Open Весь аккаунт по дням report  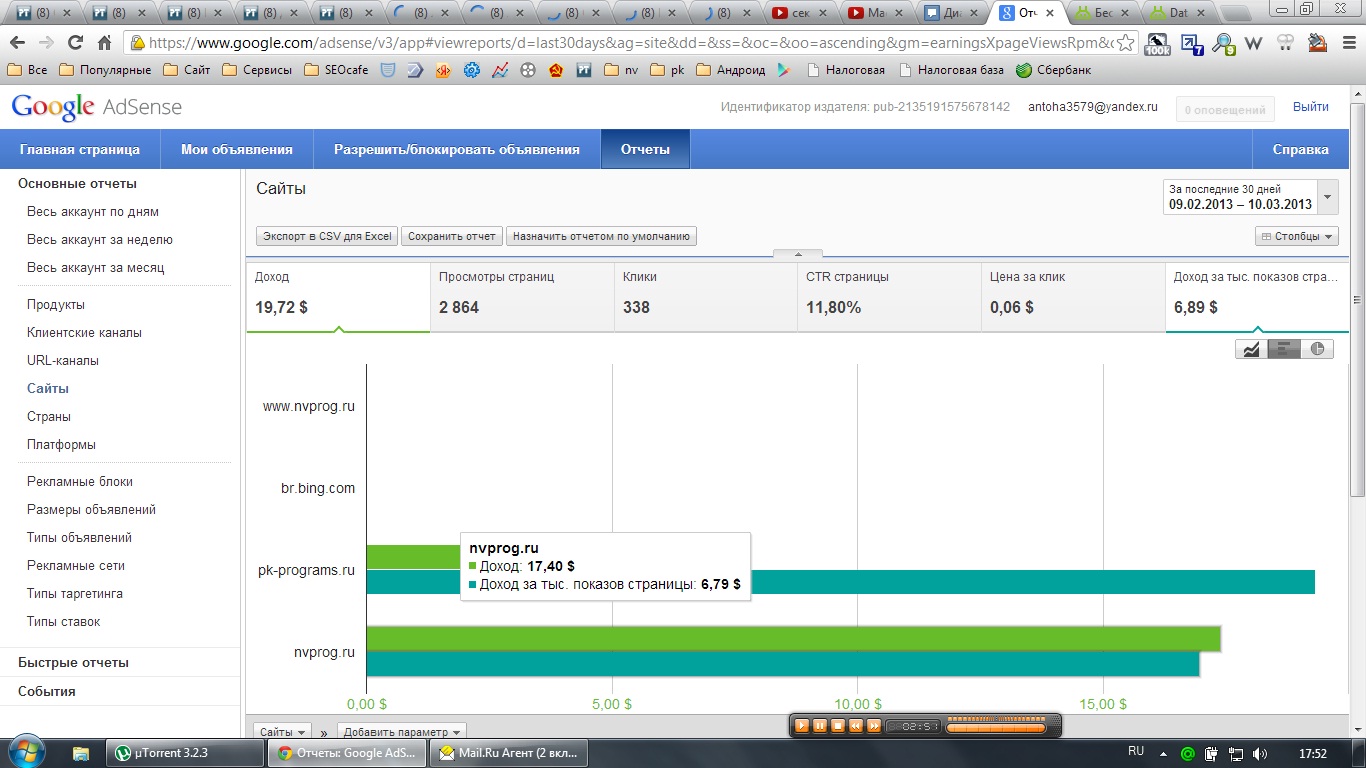click(93, 212)
